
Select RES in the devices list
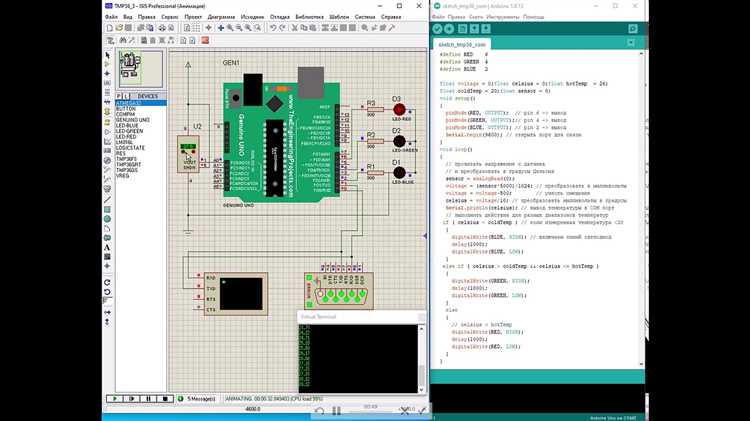120,154
